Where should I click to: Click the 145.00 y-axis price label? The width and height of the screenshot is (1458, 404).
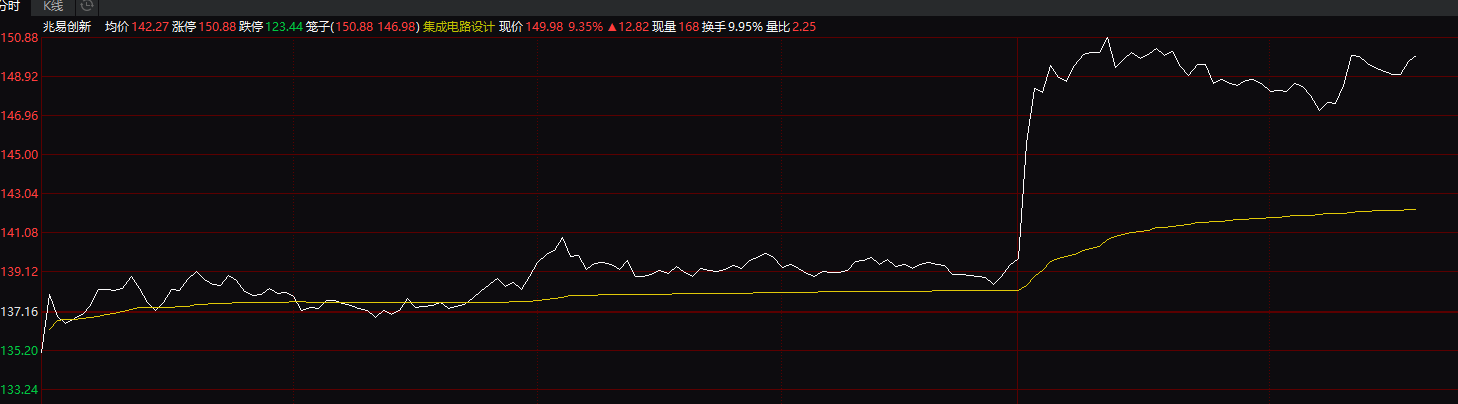point(20,155)
